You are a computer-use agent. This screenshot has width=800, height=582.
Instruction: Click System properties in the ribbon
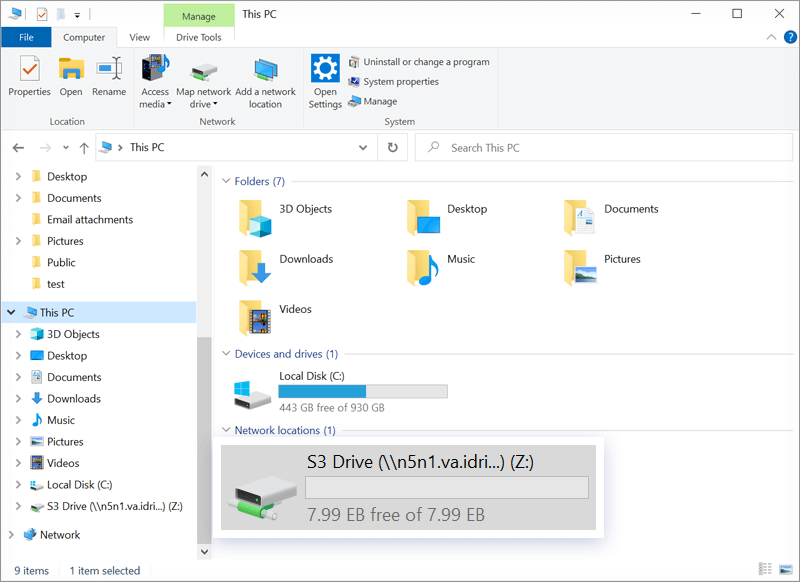(x=393, y=82)
